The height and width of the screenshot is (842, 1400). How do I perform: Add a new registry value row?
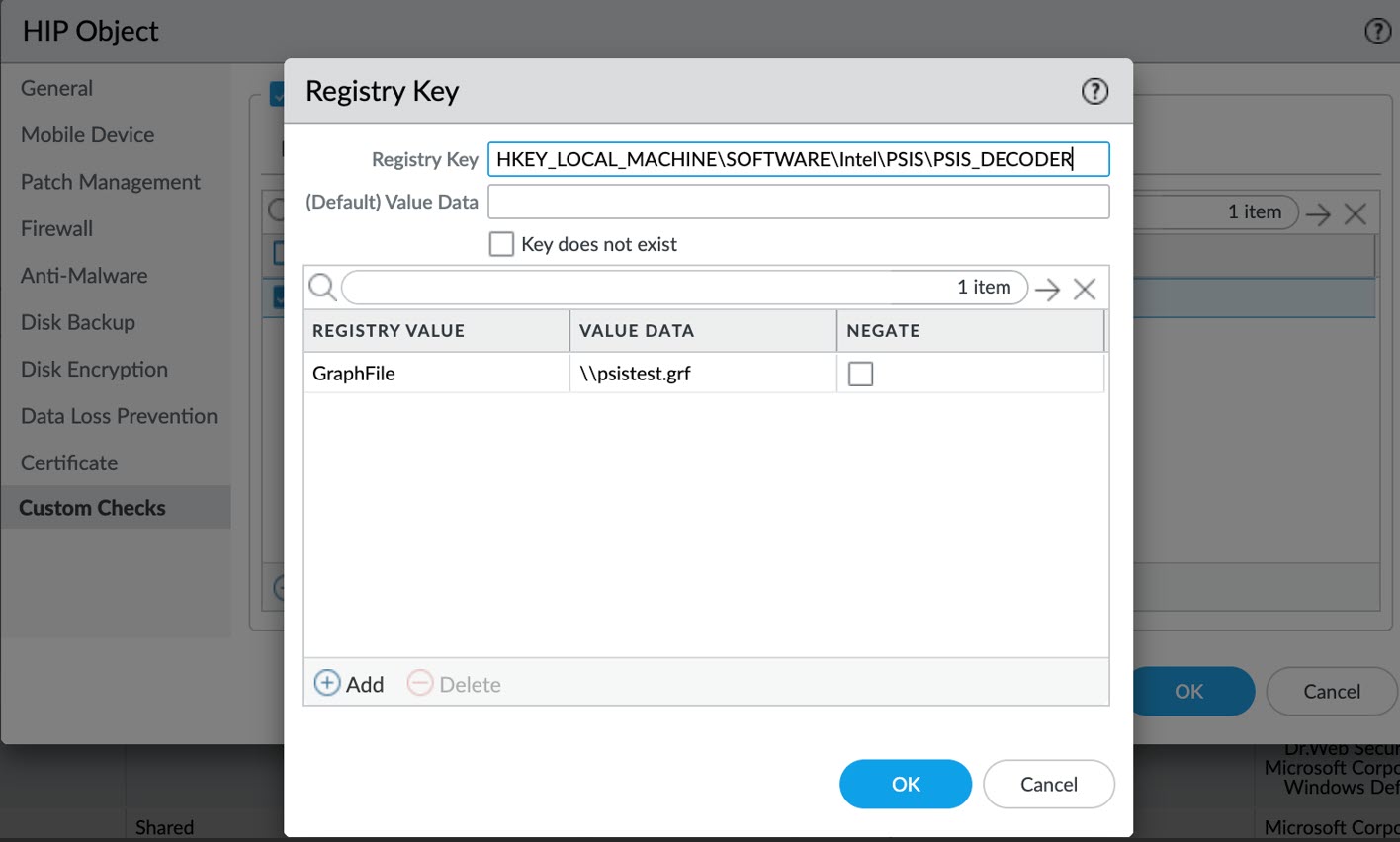[x=349, y=684]
